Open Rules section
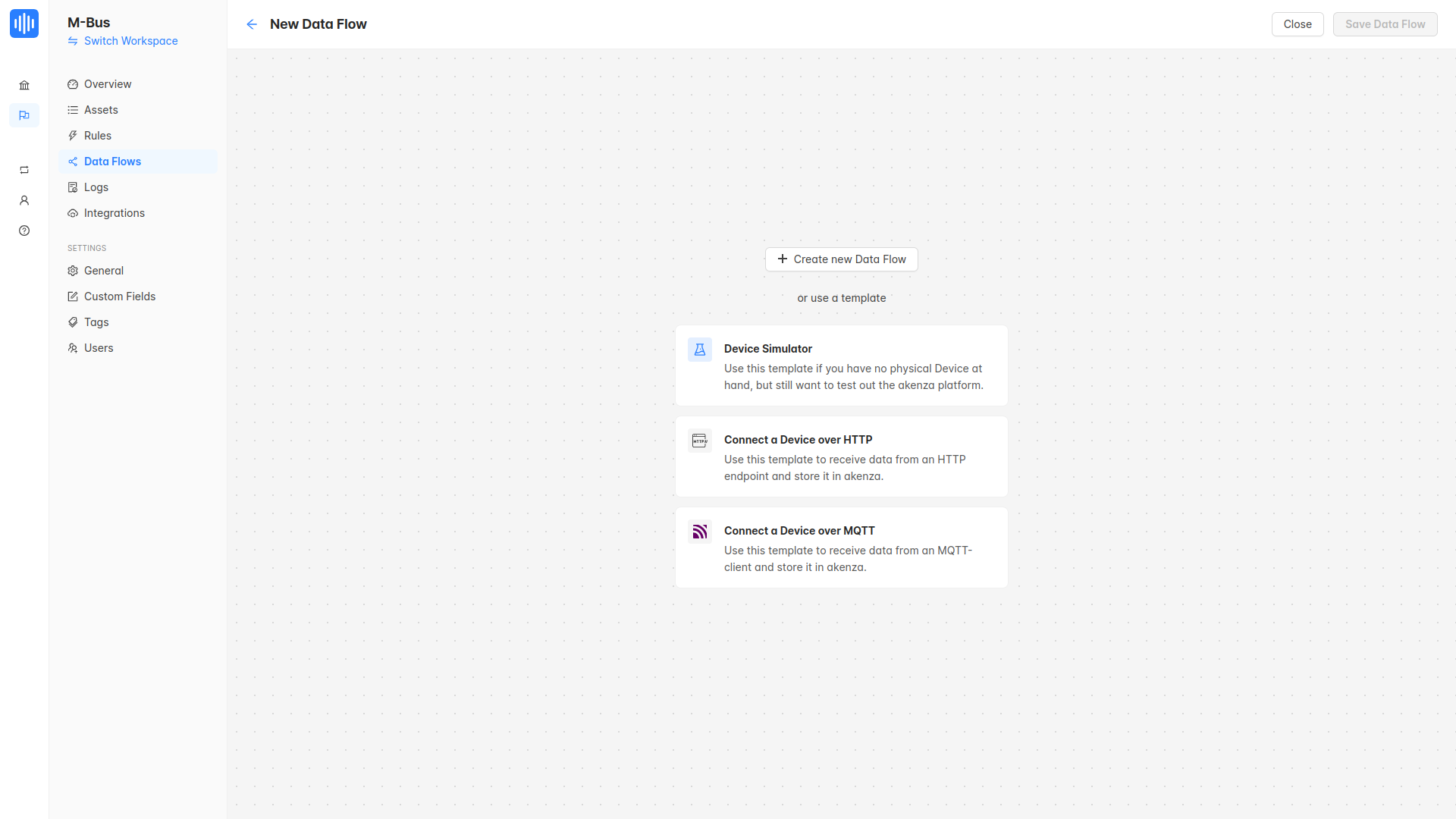Viewport: 1456px width, 819px height. pyautogui.click(x=98, y=136)
